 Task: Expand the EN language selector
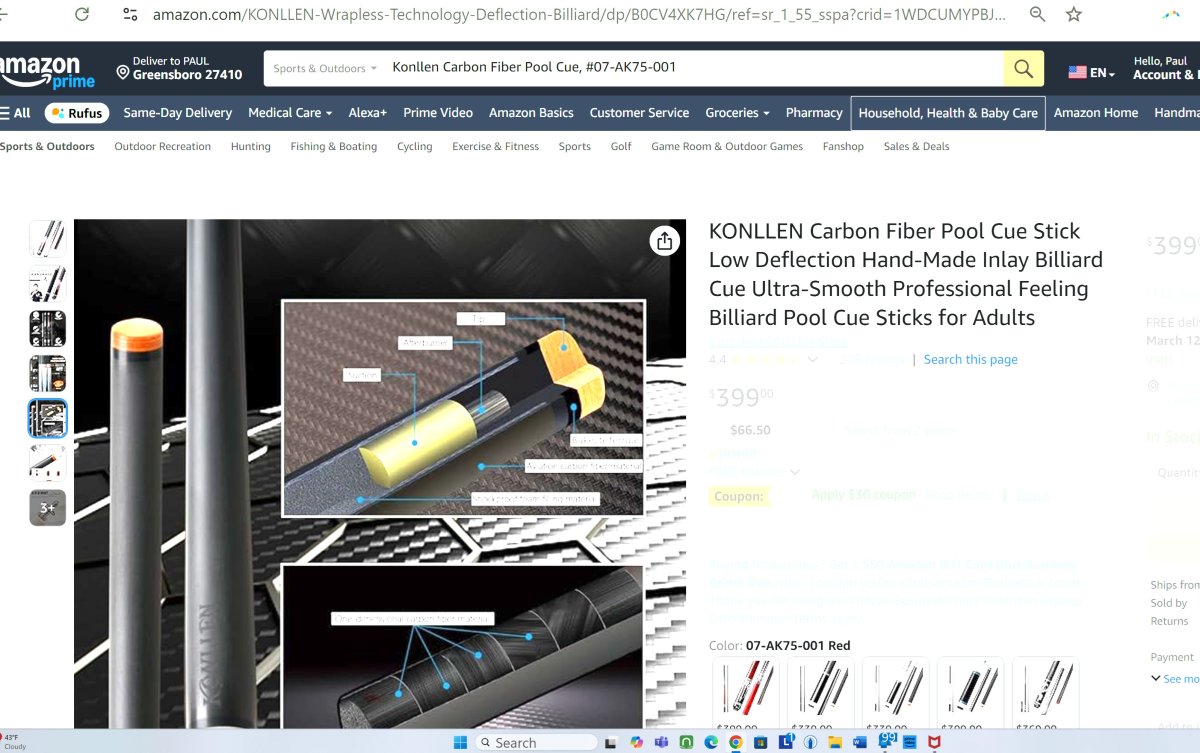click(1091, 73)
